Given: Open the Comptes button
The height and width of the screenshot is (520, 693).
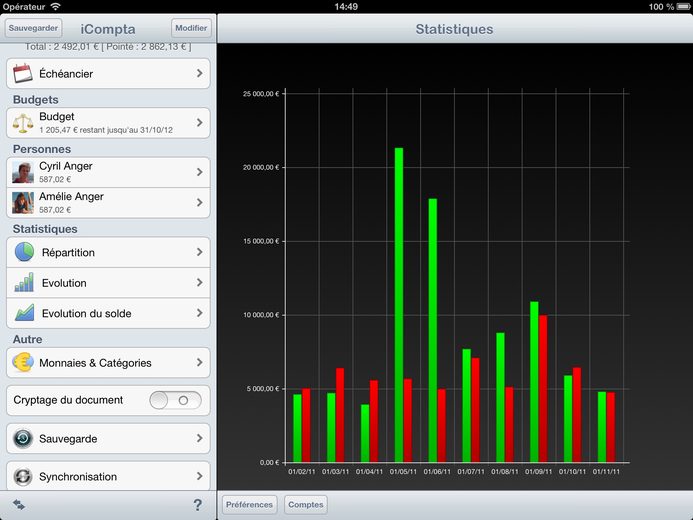Looking at the screenshot, I should pyautogui.click(x=305, y=505).
